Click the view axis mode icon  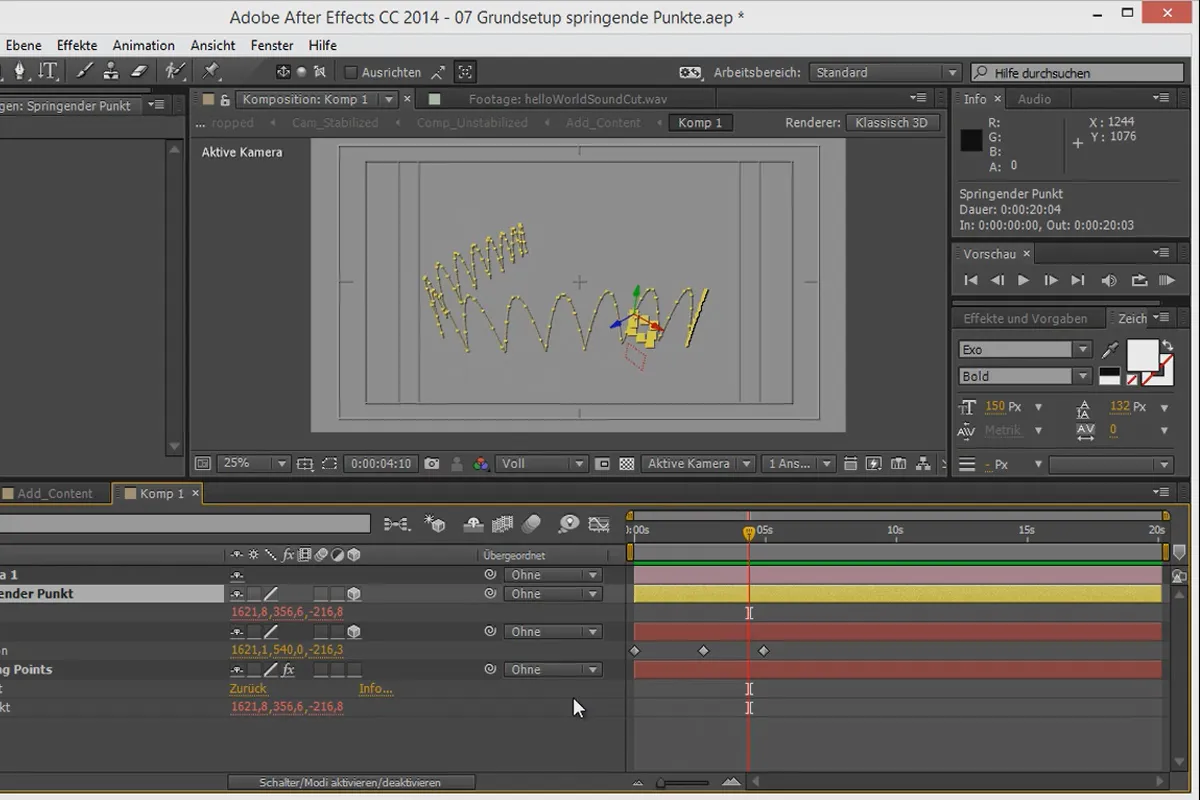pos(320,72)
